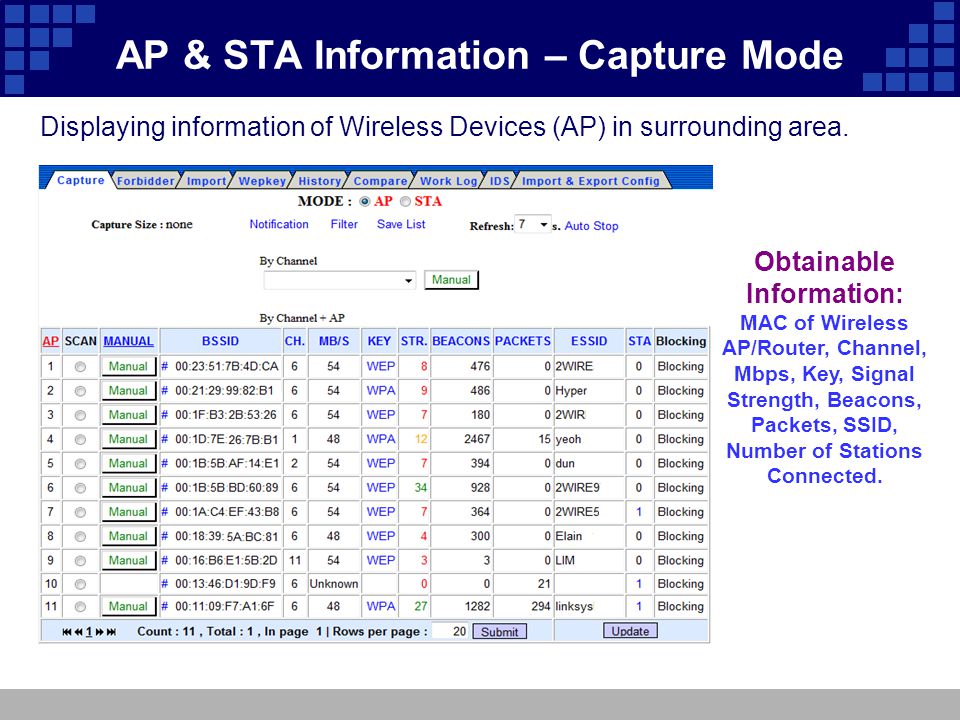Click the # icon beside BSSID 00:1F:B3:2B:53:26
Screen dimensions: 960x720
pos(164,415)
